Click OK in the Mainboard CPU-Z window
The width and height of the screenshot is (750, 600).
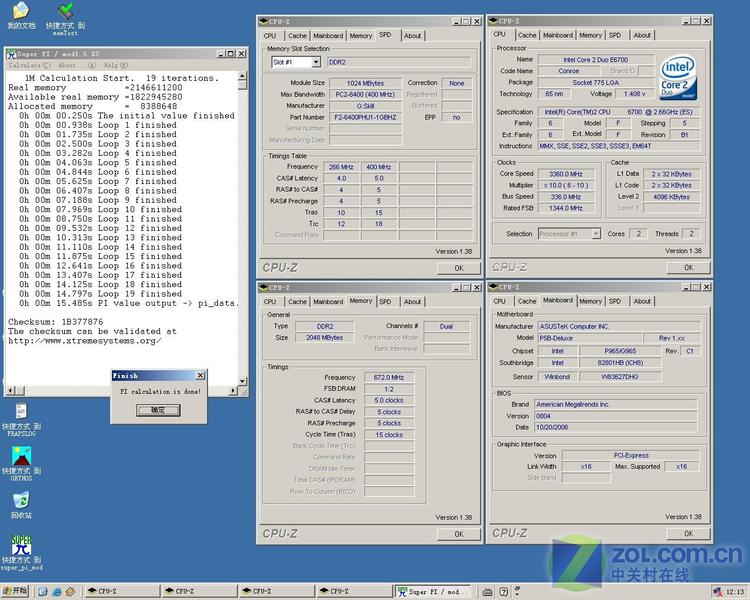688,533
